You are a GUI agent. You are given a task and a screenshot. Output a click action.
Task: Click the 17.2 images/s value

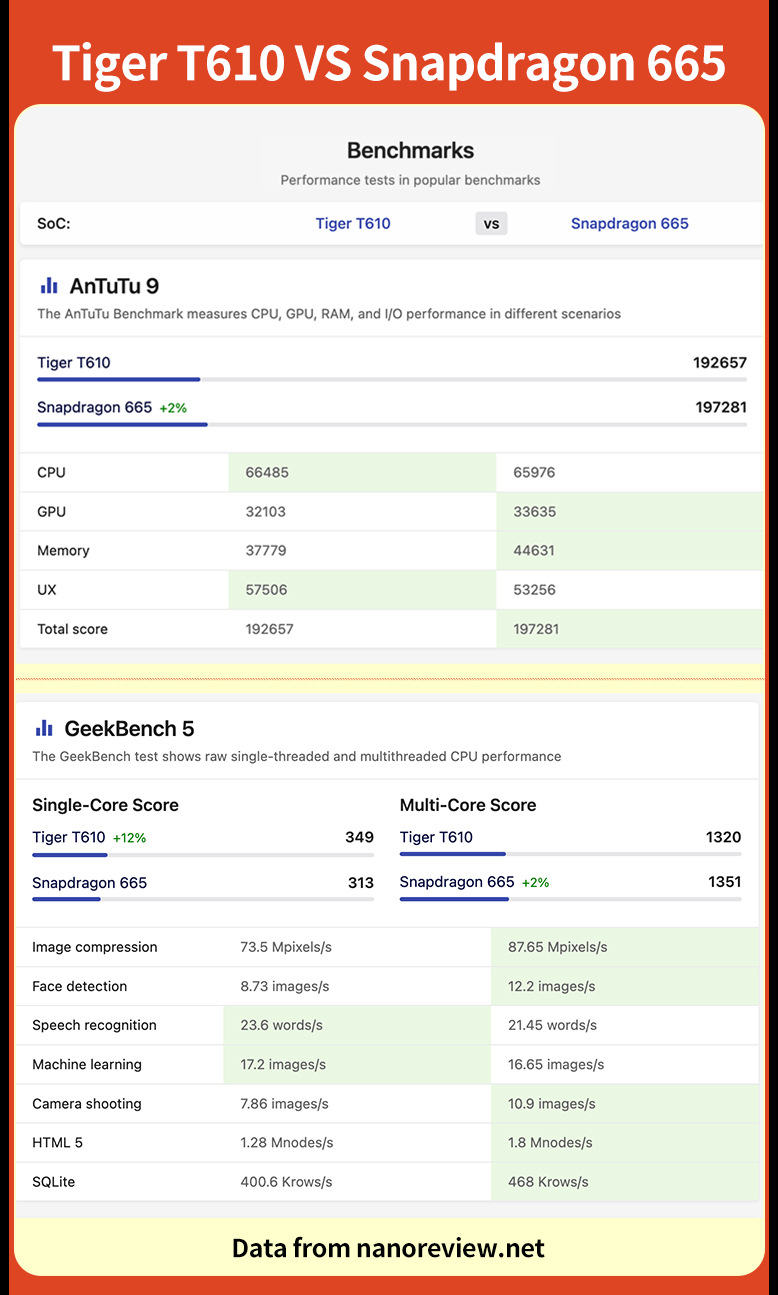(283, 1064)
